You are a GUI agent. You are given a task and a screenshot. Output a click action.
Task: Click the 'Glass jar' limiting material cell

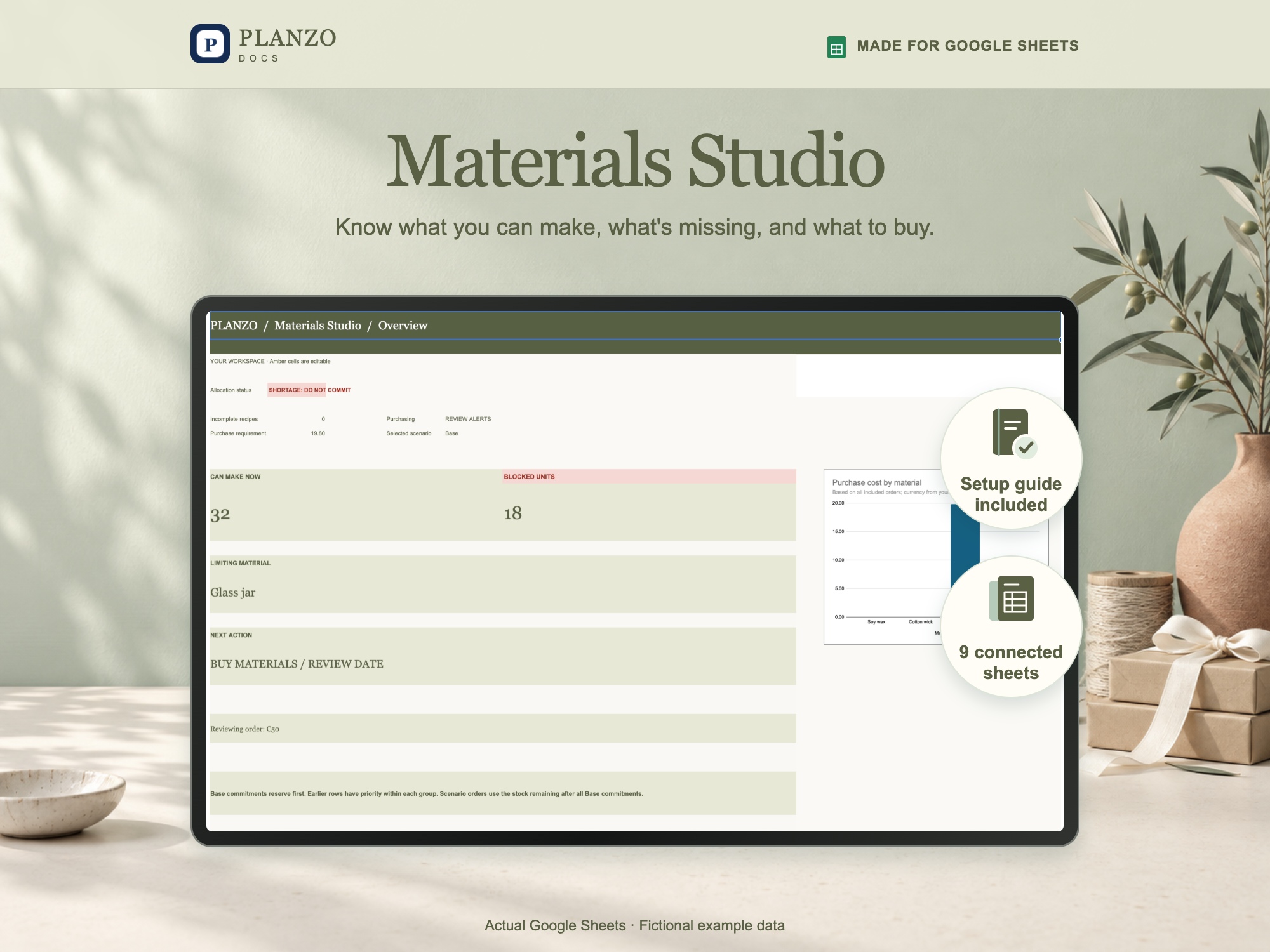coord(502,592)
